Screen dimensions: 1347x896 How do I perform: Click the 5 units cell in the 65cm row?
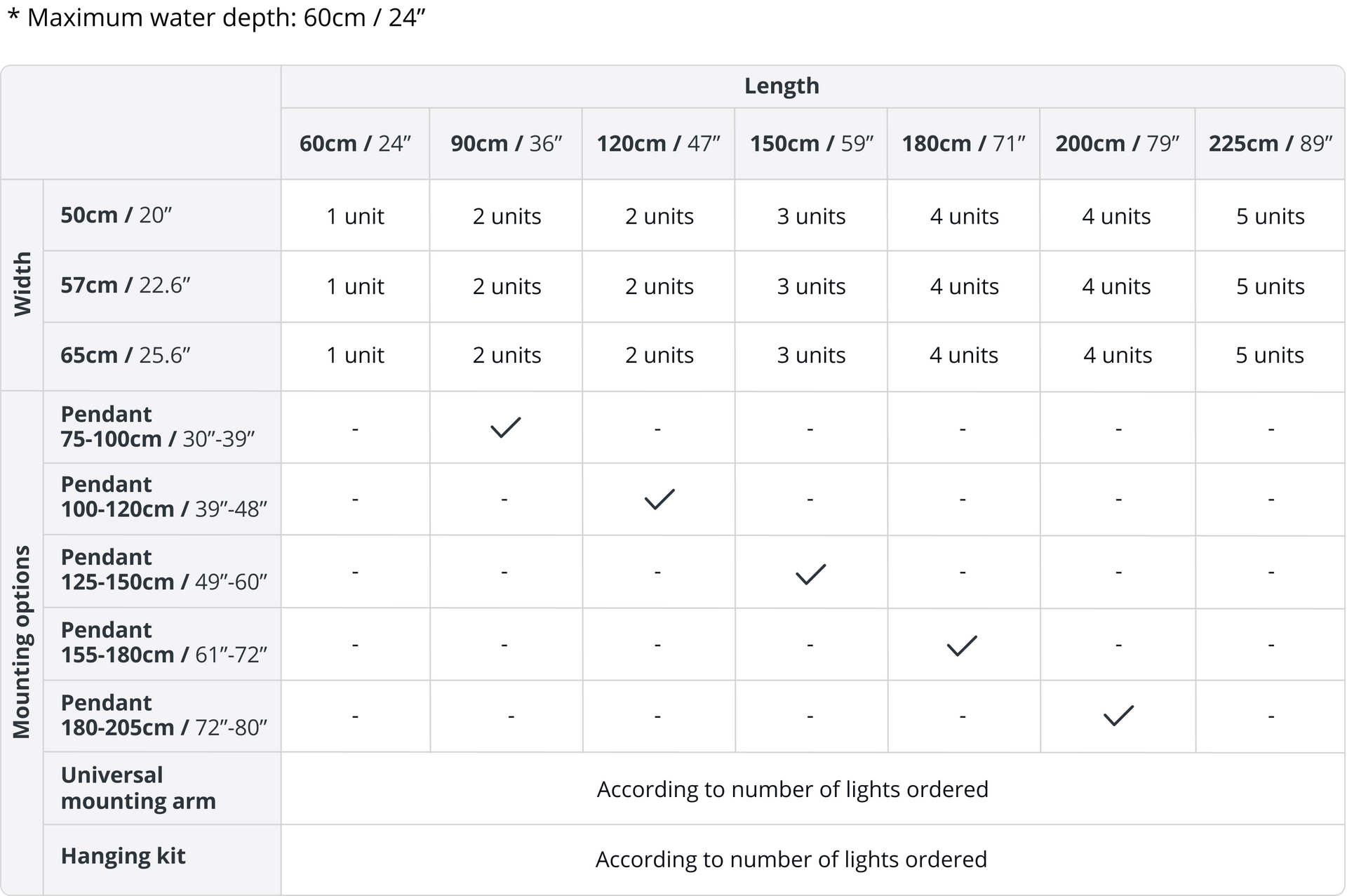1269,355
